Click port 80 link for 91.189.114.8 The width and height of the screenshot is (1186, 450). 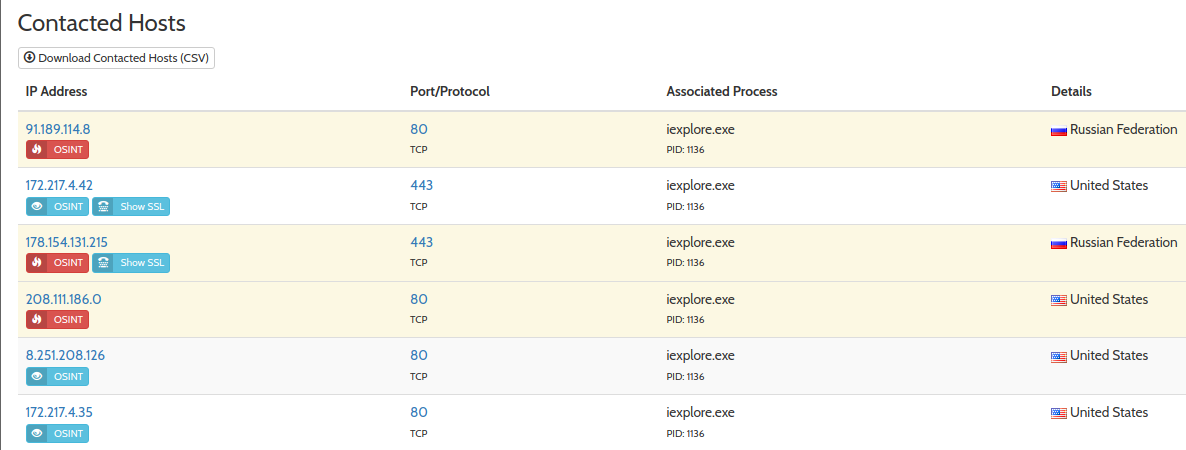[x=419, y=129]
